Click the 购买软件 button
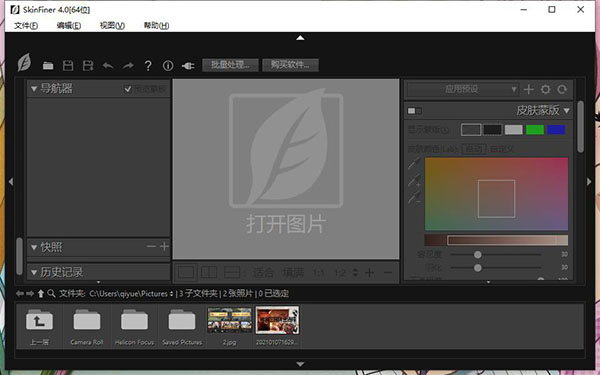This screenshot has height=375, width=600. (x=290, y=65)
